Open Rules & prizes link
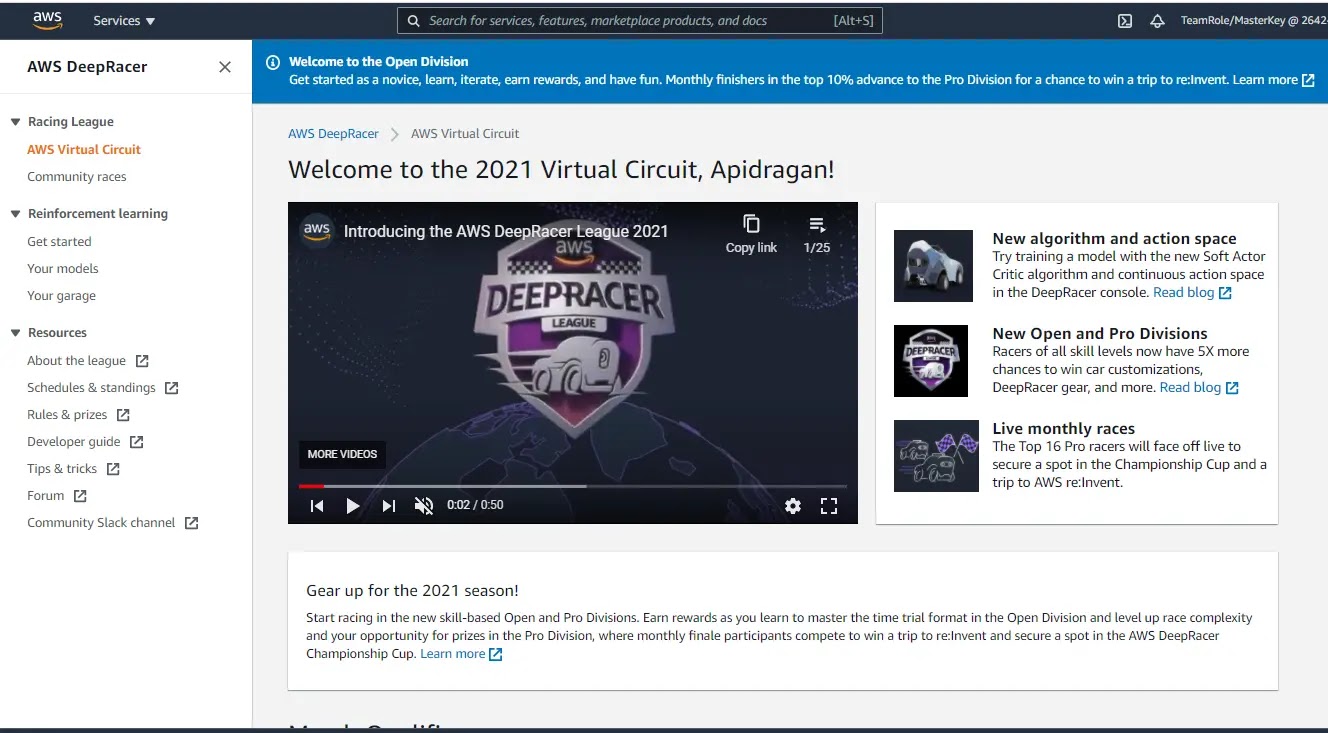 [x=67, y=414]
